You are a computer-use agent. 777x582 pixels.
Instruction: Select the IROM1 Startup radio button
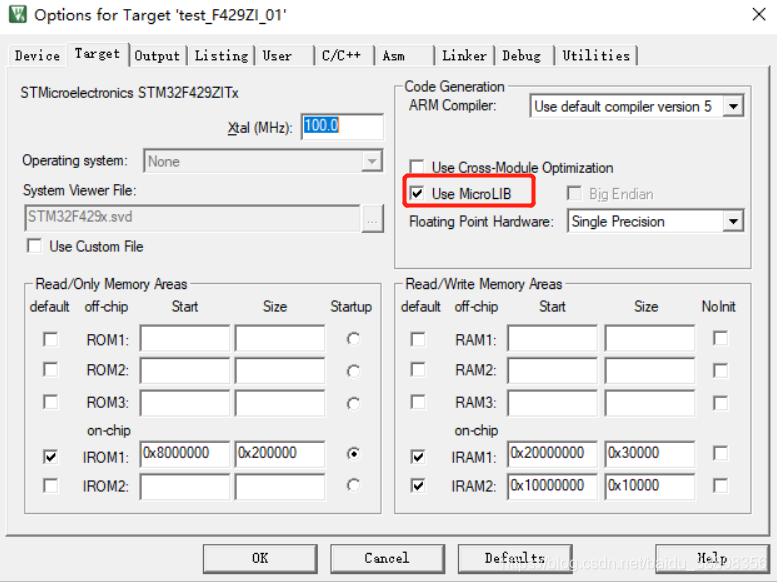click(353, 454)
